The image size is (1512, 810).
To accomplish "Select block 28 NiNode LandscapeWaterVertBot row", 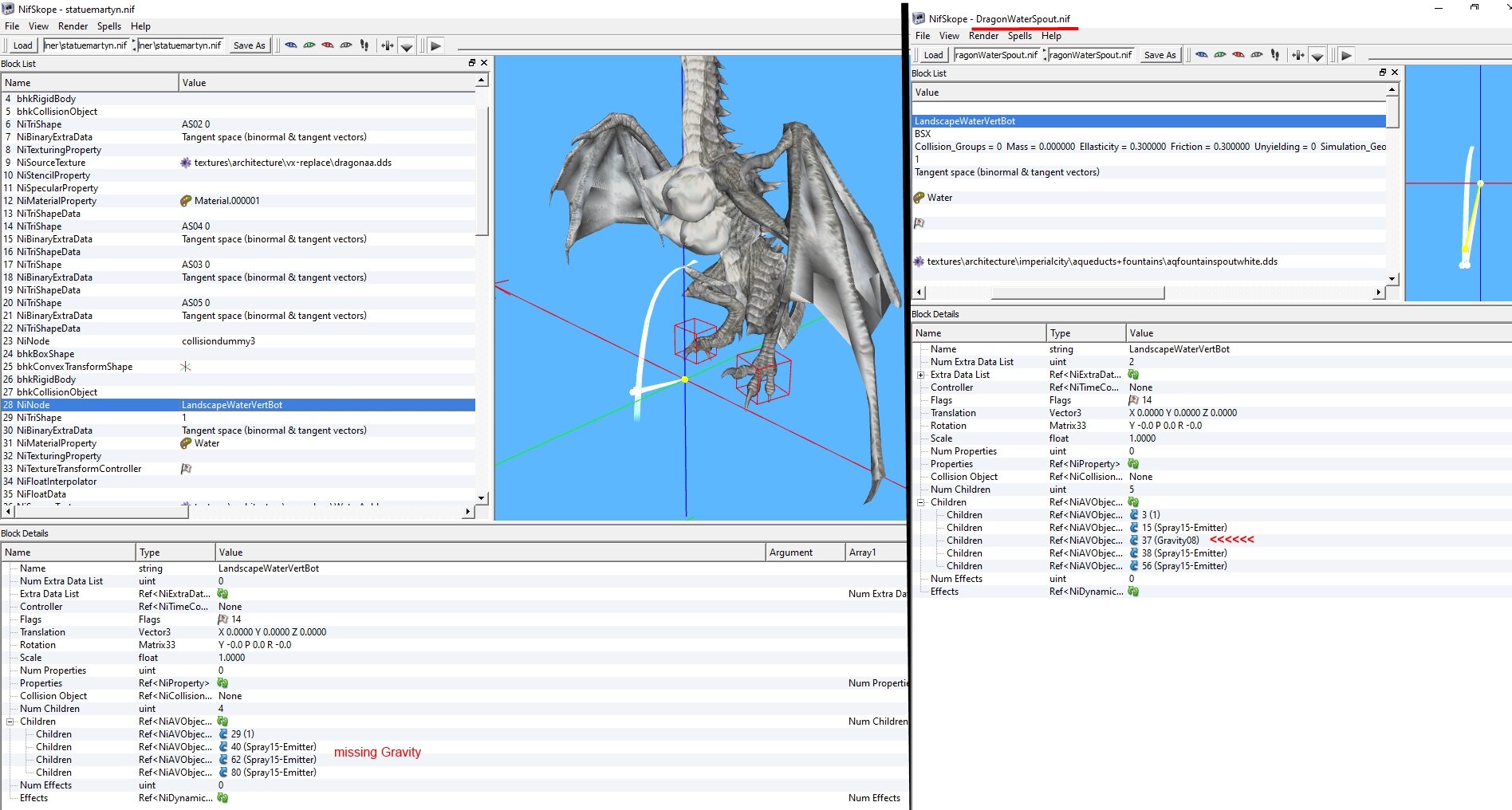I will coord(238,405).
